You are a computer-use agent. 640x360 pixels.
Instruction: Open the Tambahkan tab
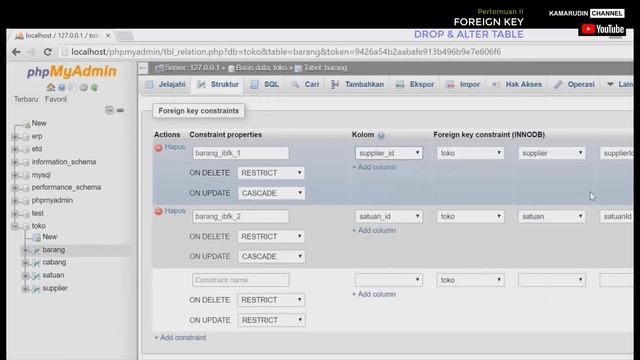coord(358,84)
